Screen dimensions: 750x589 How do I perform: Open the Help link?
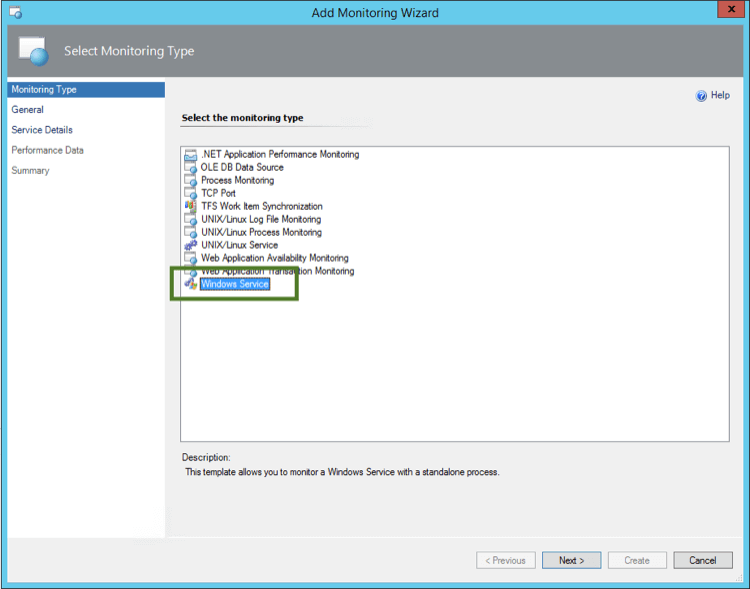(x=720, y=95)
